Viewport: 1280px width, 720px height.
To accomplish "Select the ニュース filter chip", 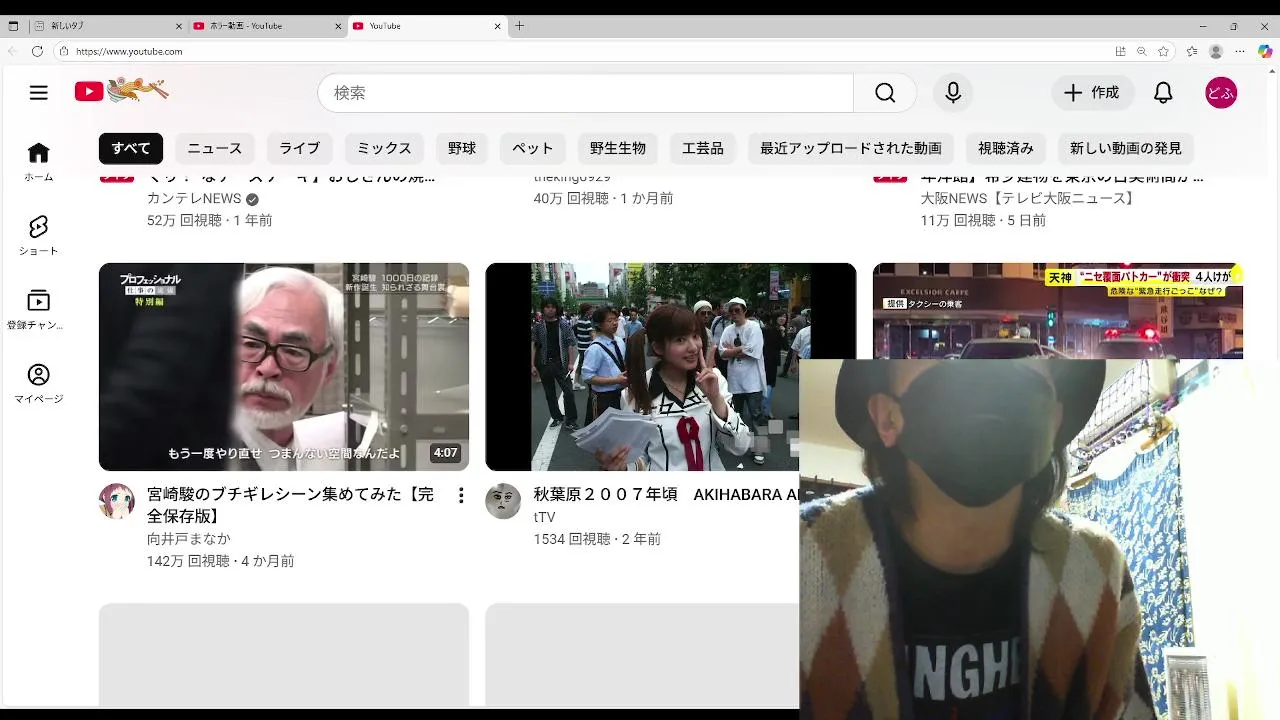I will pos(215,148).
